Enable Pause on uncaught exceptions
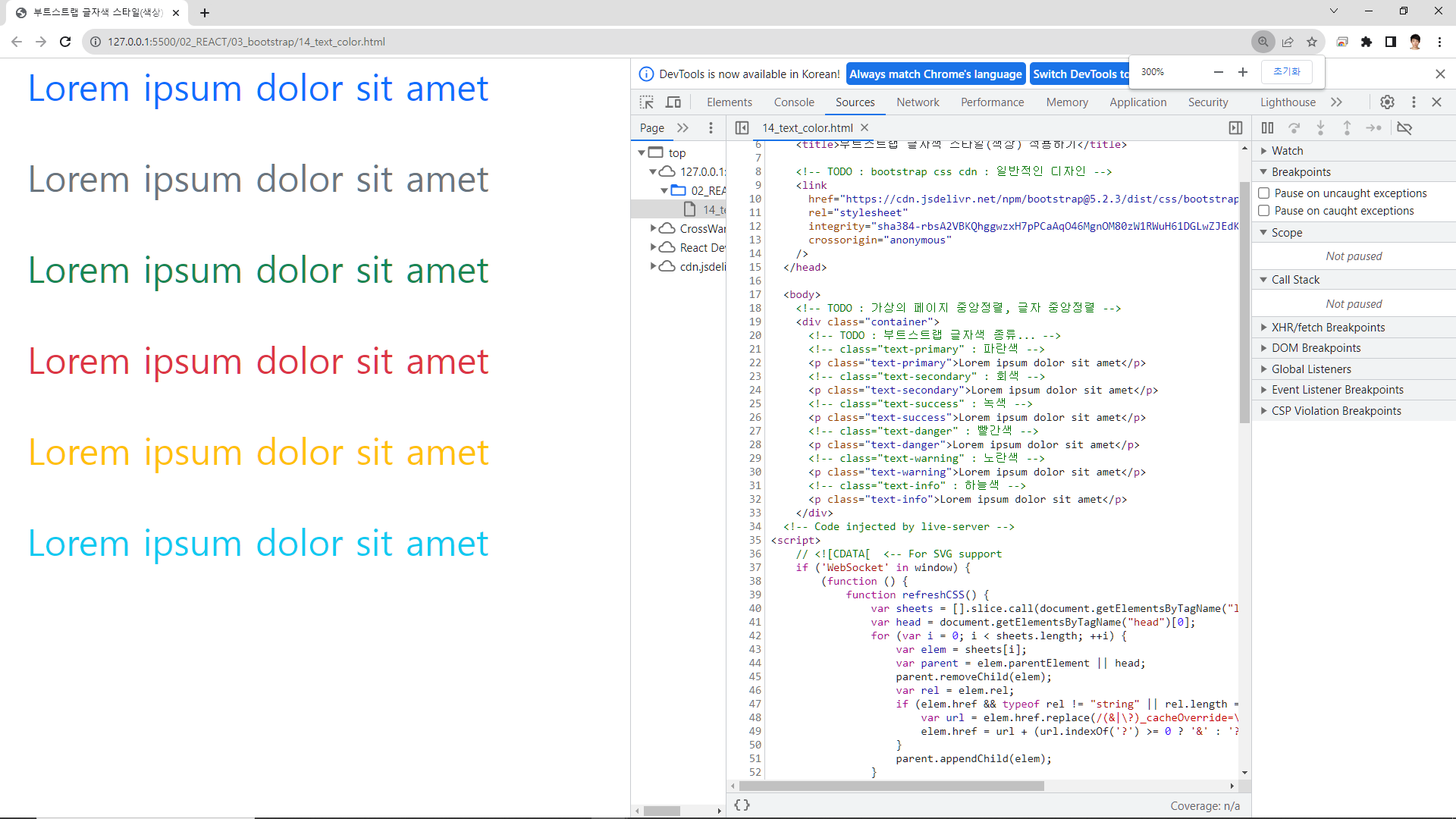Screen dimensions: 1456x819 point(1264,193)
